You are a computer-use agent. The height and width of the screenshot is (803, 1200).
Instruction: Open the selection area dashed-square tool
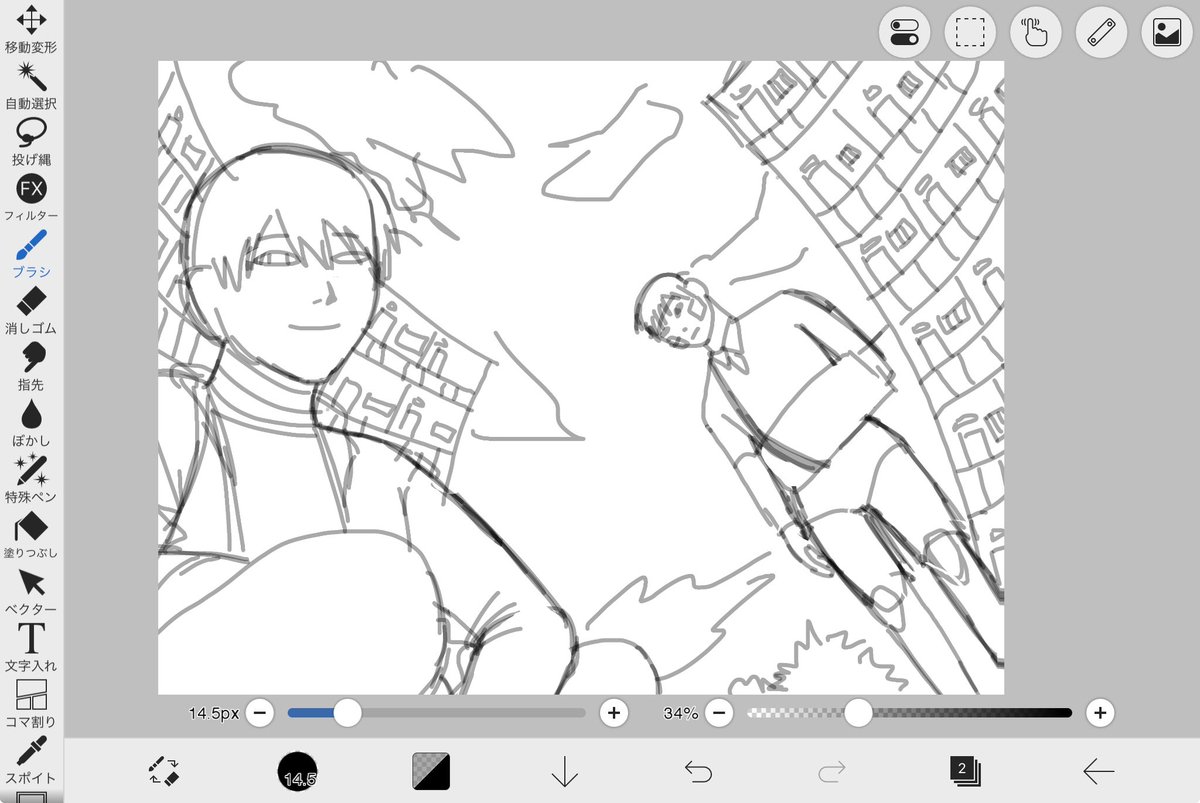970,33
